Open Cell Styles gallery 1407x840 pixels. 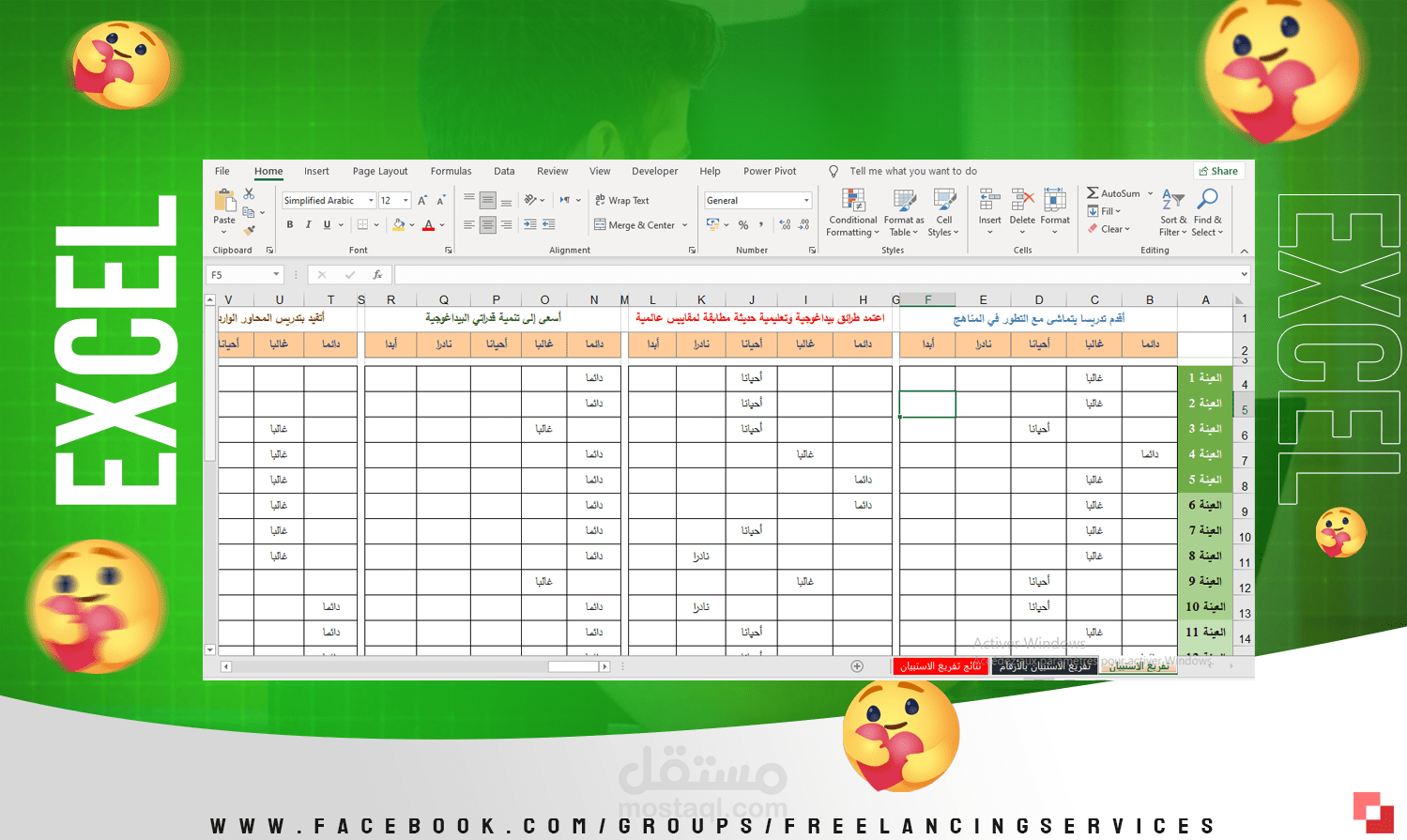tap(943, 212)
